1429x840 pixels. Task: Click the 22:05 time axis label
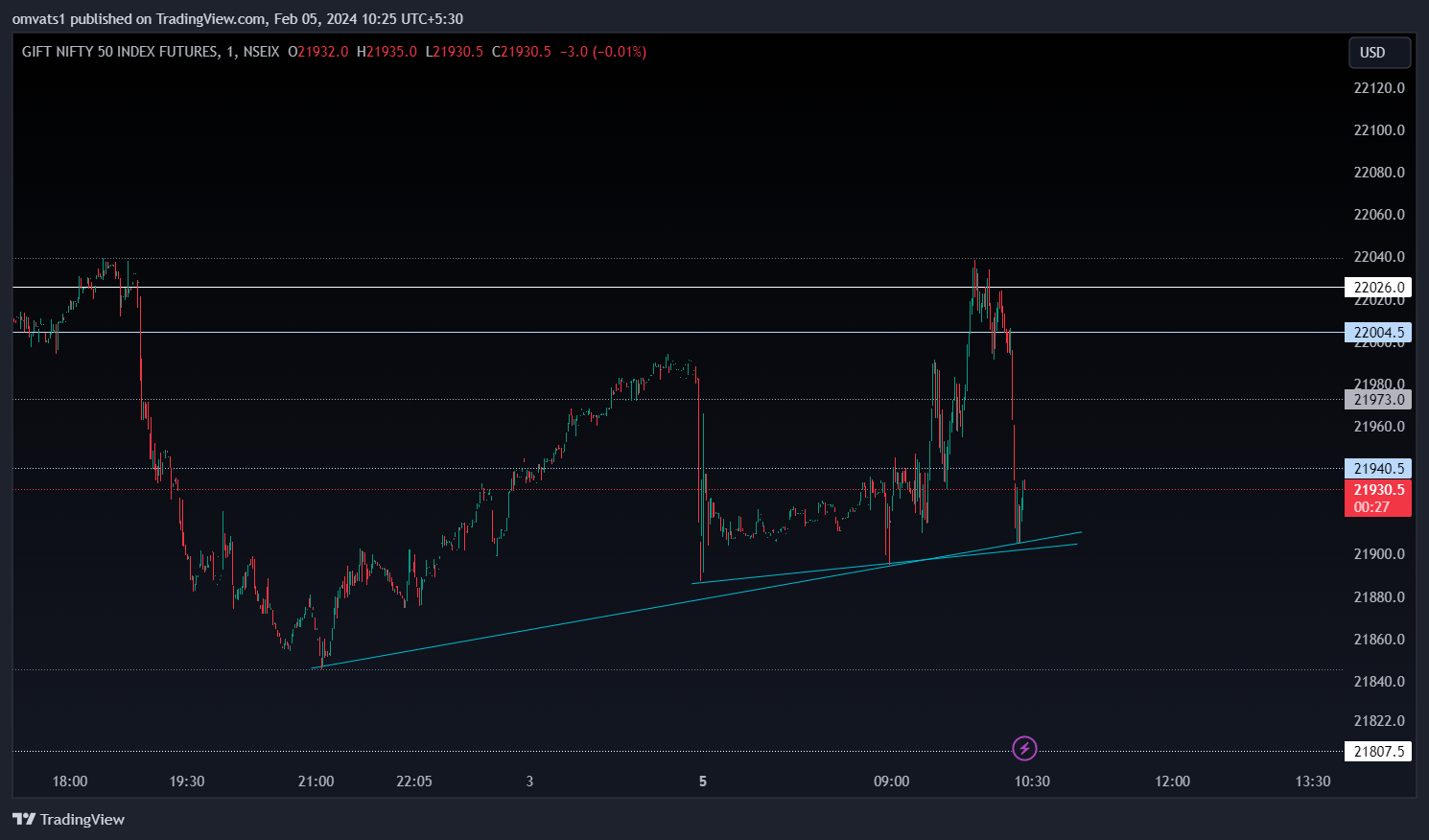tap(414, 782)
